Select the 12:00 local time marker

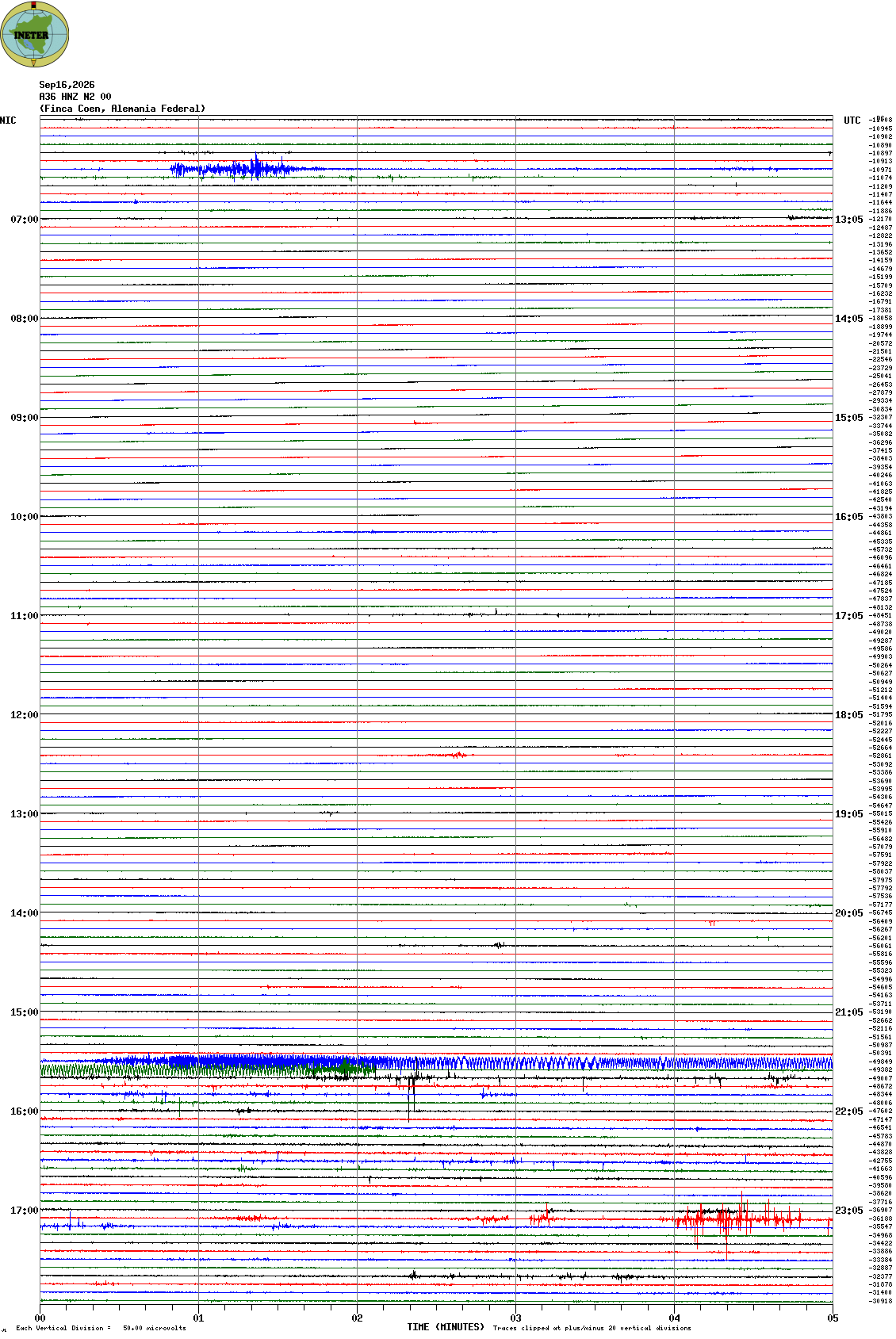pos(24,715)
